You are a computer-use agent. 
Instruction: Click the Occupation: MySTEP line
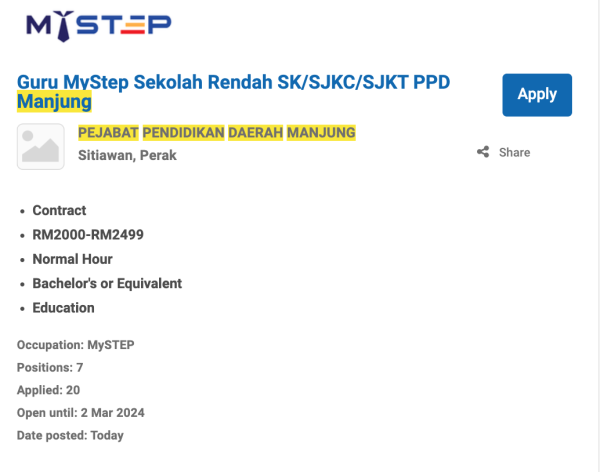75,345
